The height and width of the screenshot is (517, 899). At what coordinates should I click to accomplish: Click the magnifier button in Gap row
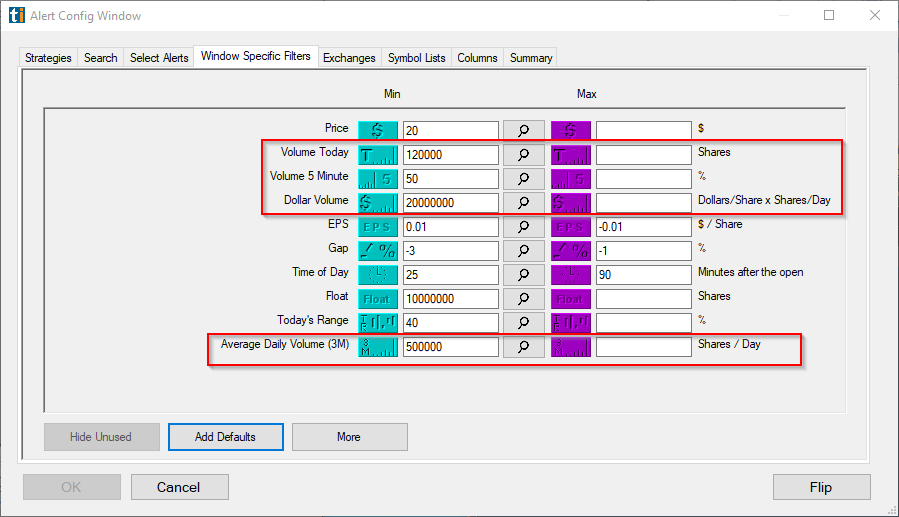click(523, 251)
